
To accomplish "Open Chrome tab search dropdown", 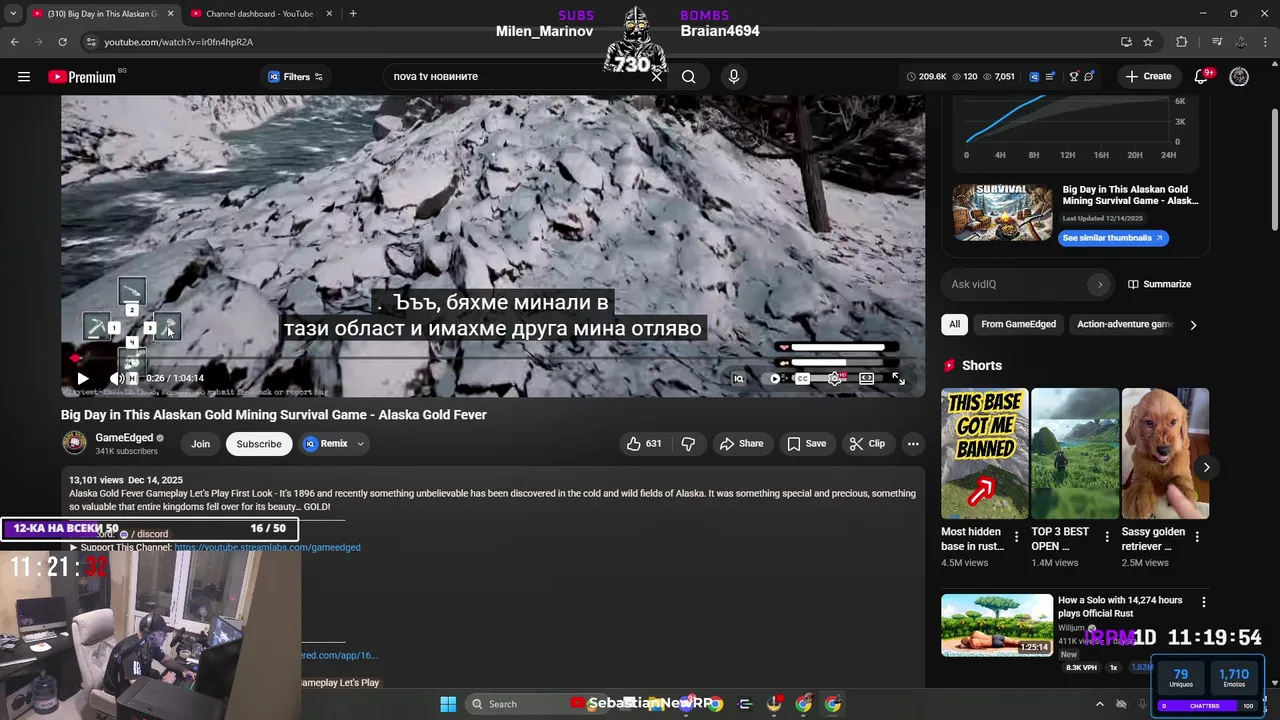I will [x=13, y=13].
